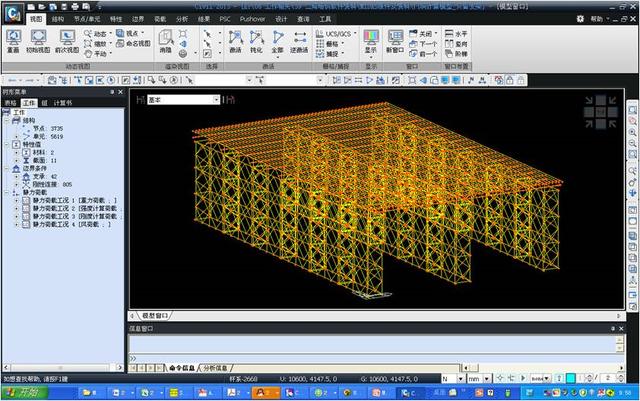The image size is (640, 401).
Task: Click the 初始视图 (Initial View) icon
Action: coord(38,41)
